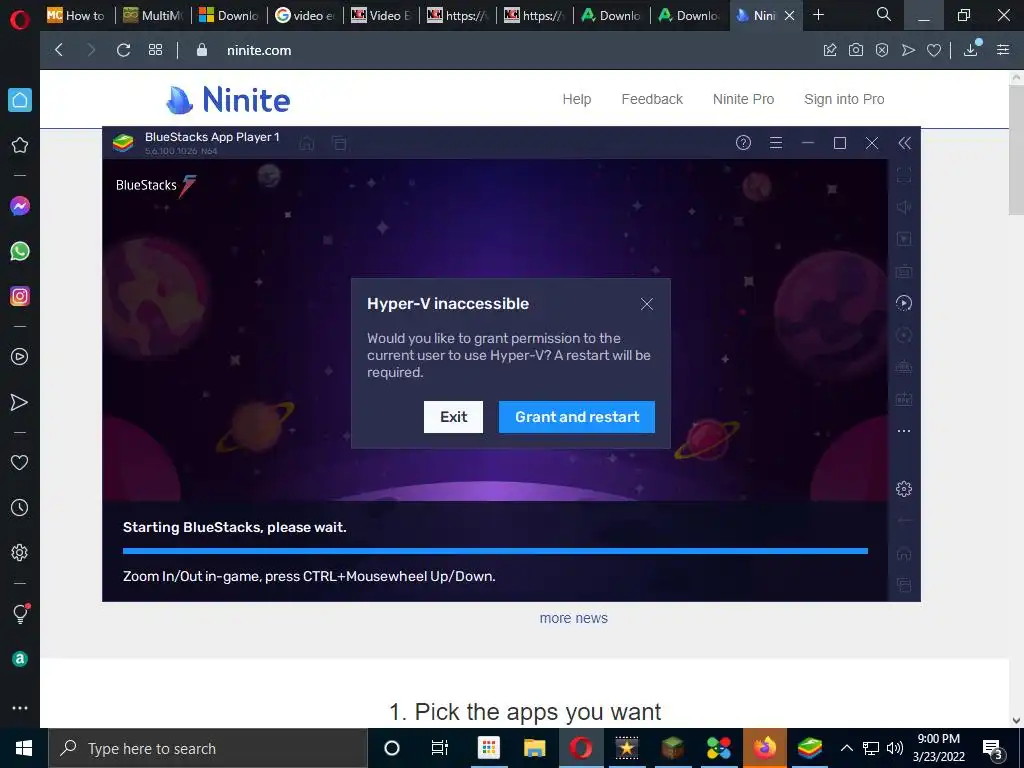Click Opera sidebar three-dots more button
The image size is (1024, 768).
pos(20,708)
